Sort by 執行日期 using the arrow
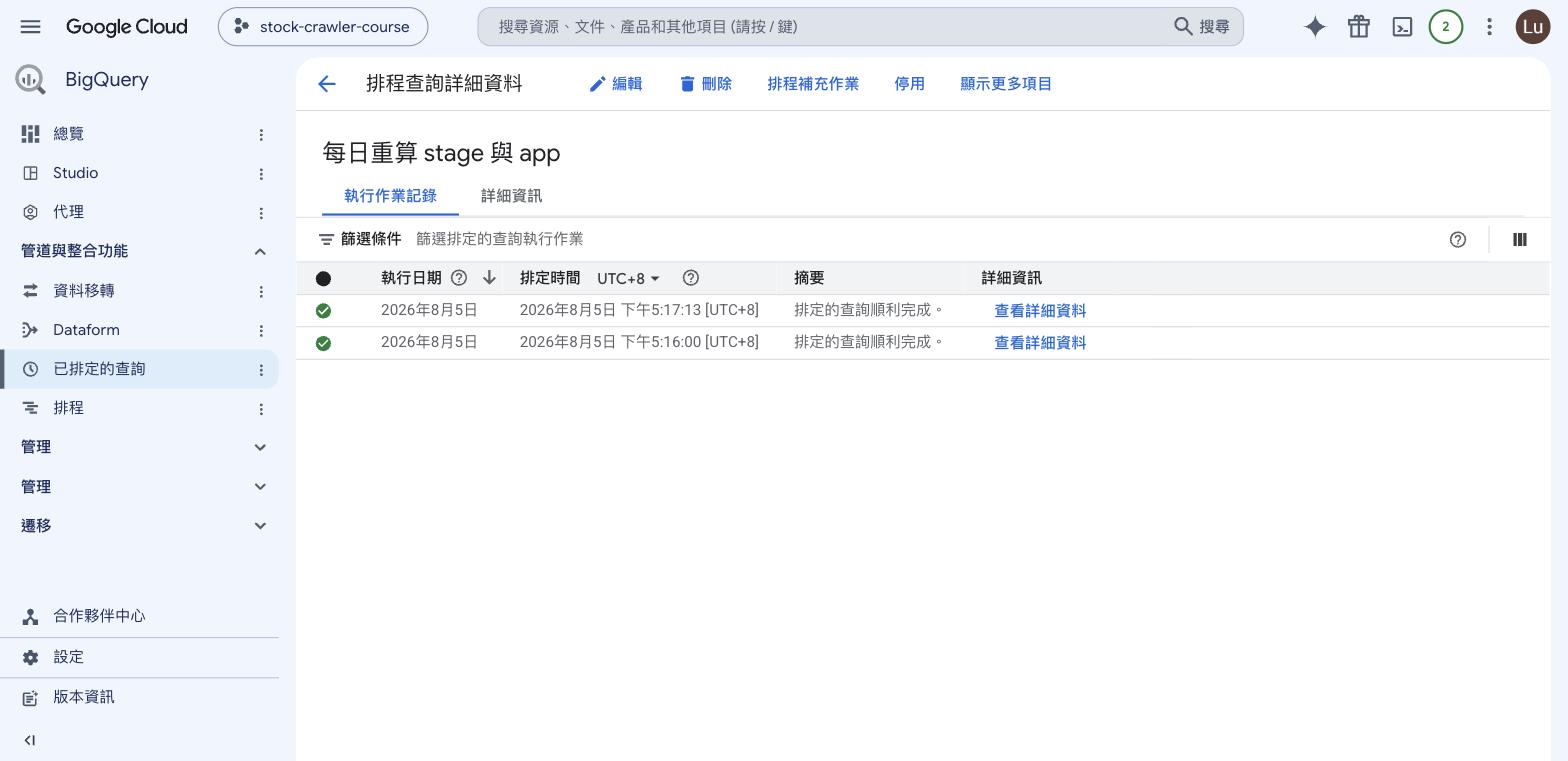 click(x=489, y=278)
